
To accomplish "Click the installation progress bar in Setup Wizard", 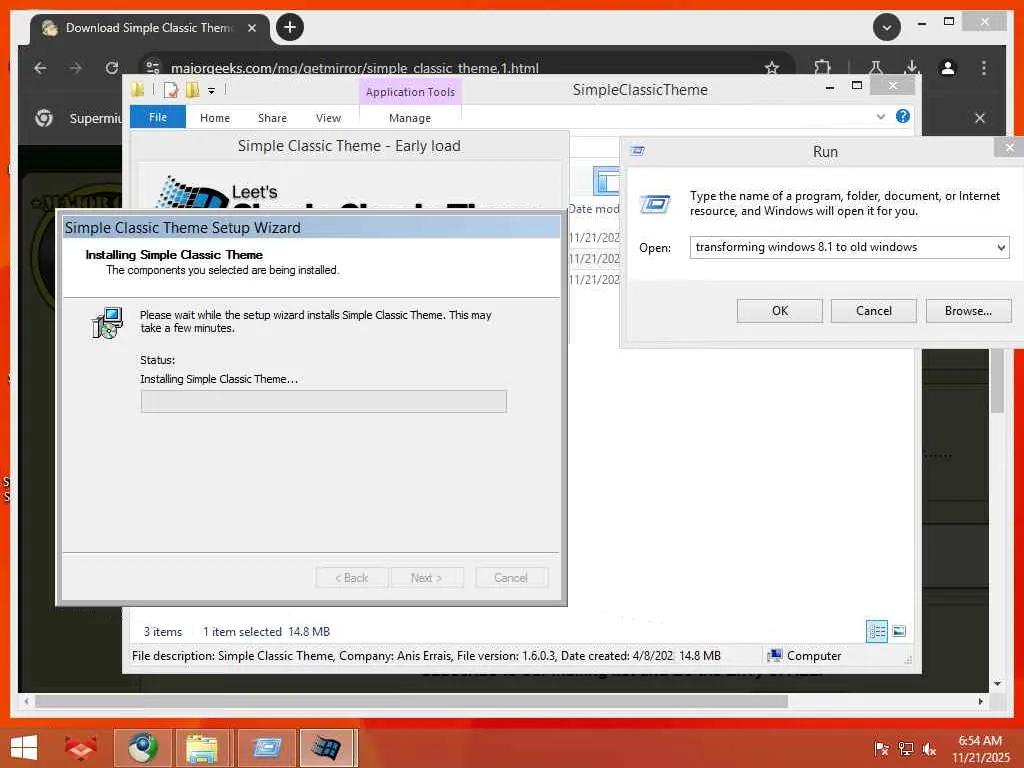I will [323, 401].
